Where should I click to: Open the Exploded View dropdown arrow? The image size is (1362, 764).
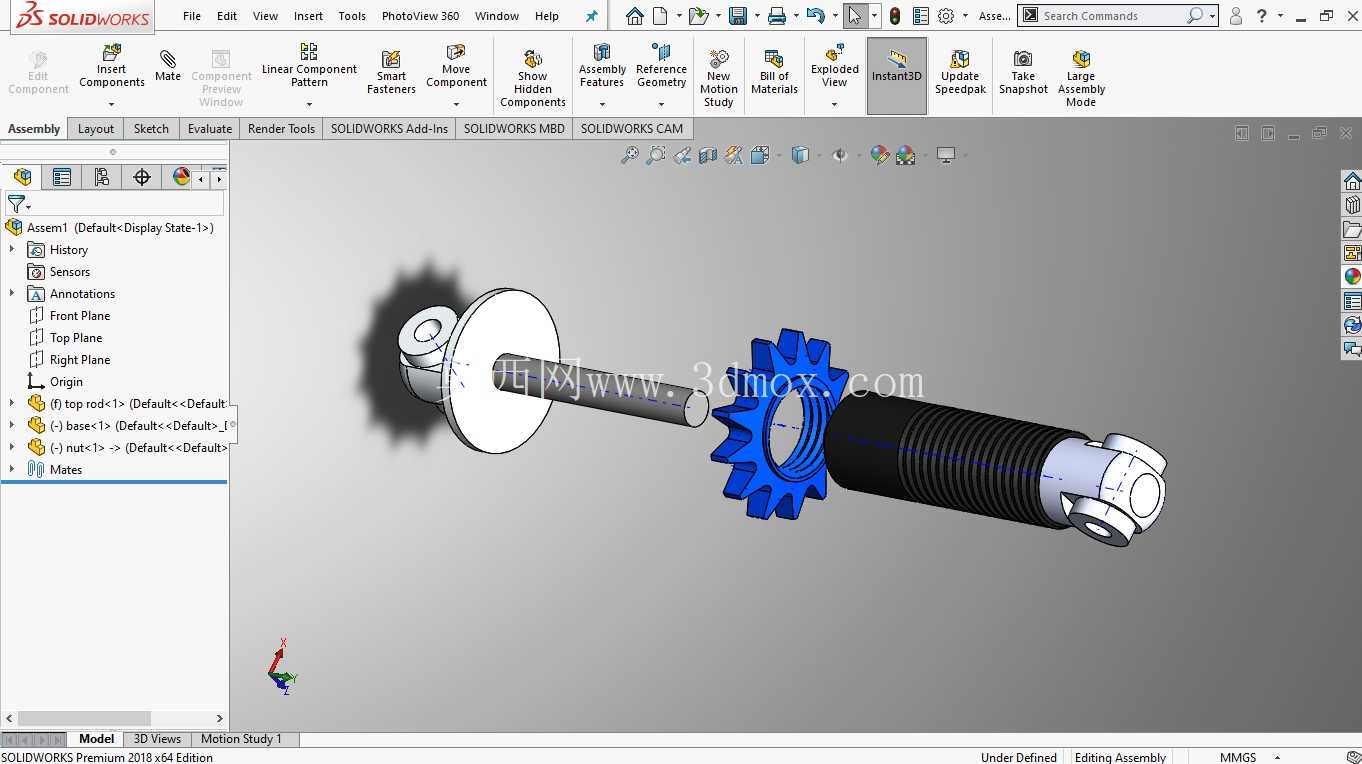click(835, 104)
